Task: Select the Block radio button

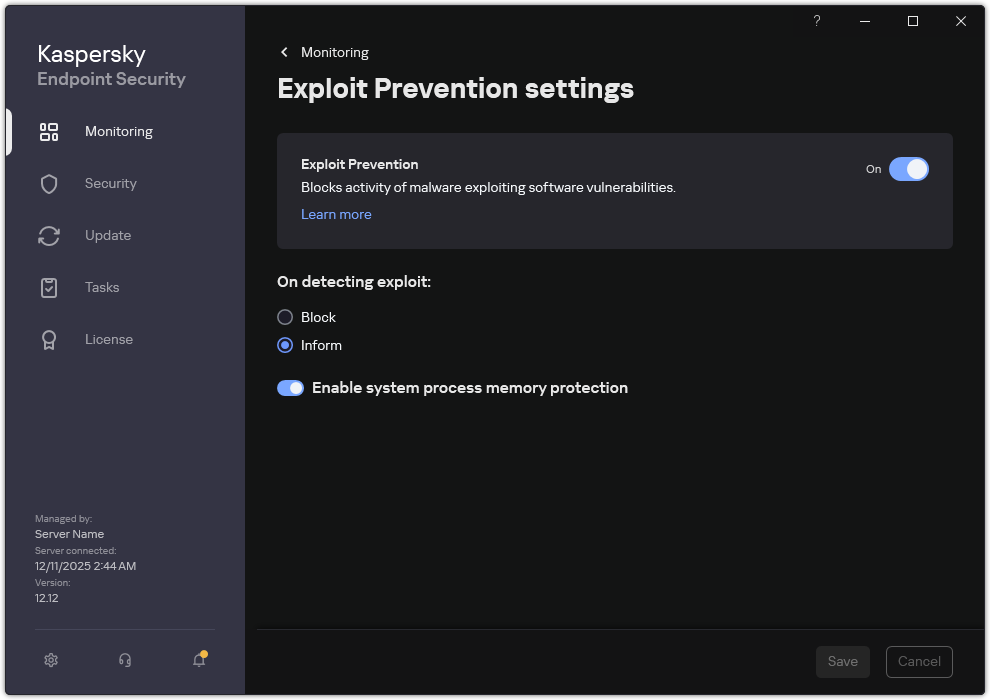Action: (x=284, y=317)
